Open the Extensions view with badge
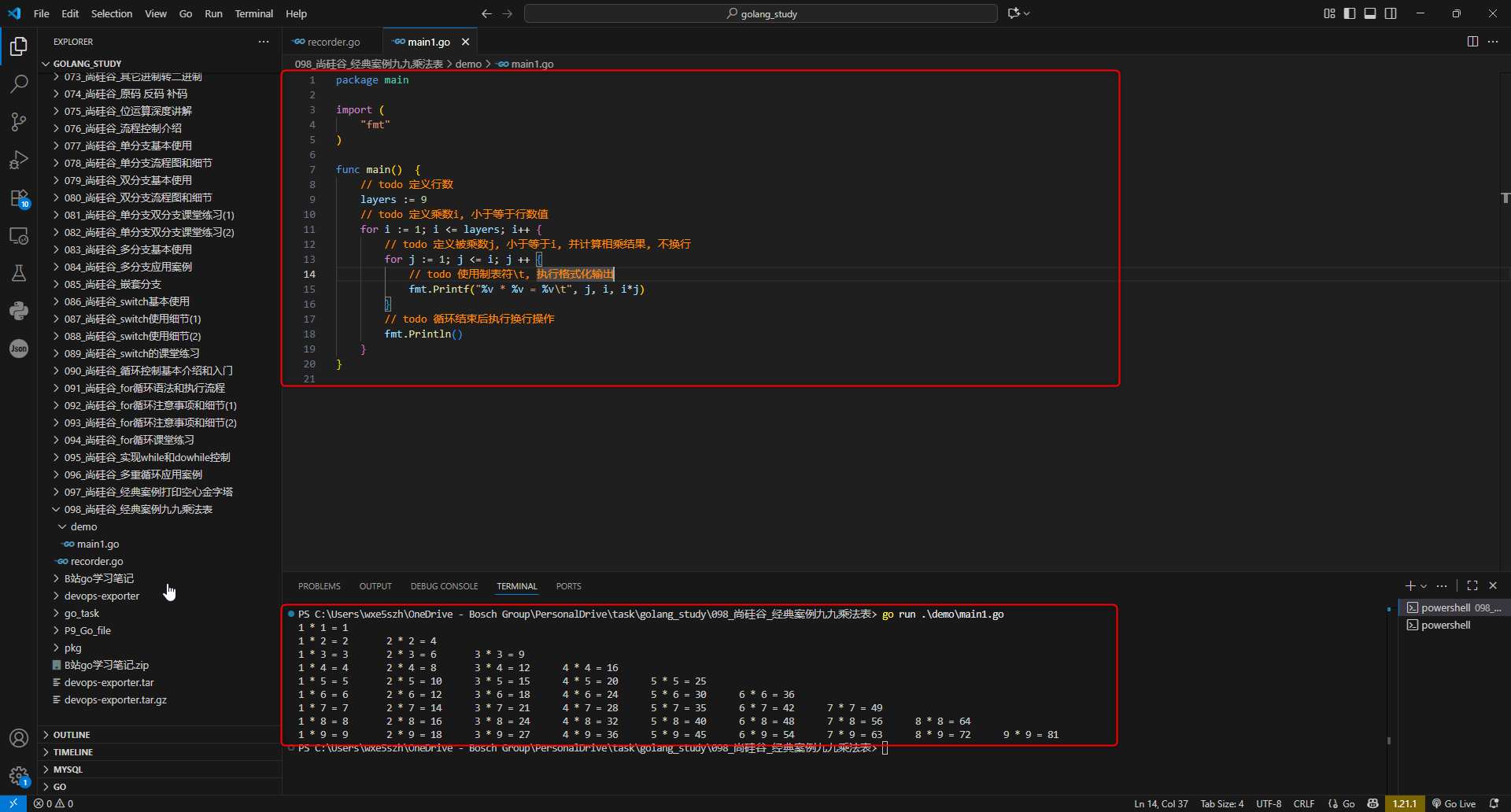 point(19,198)
